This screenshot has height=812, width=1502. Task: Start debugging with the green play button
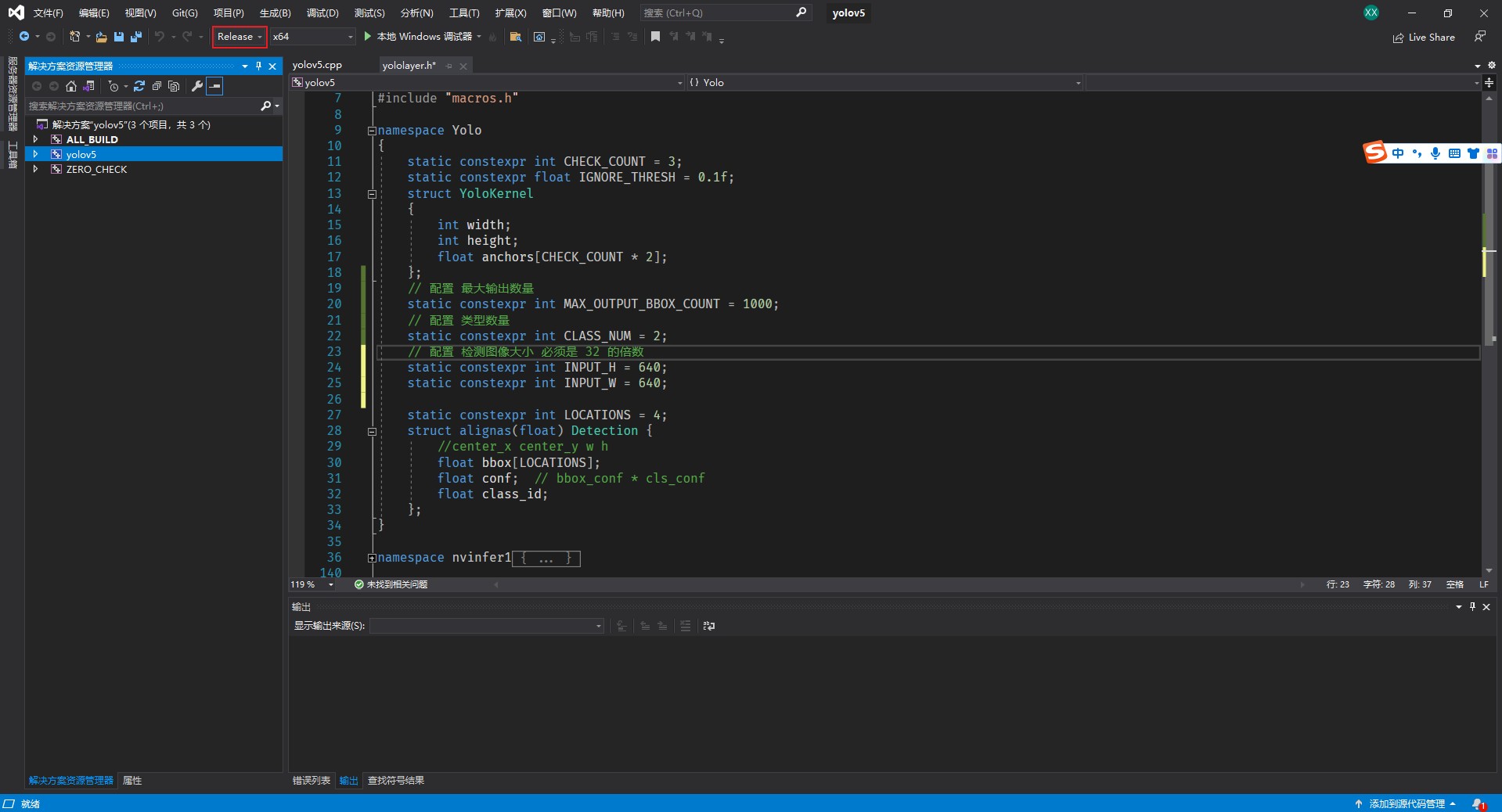[368, 37]
